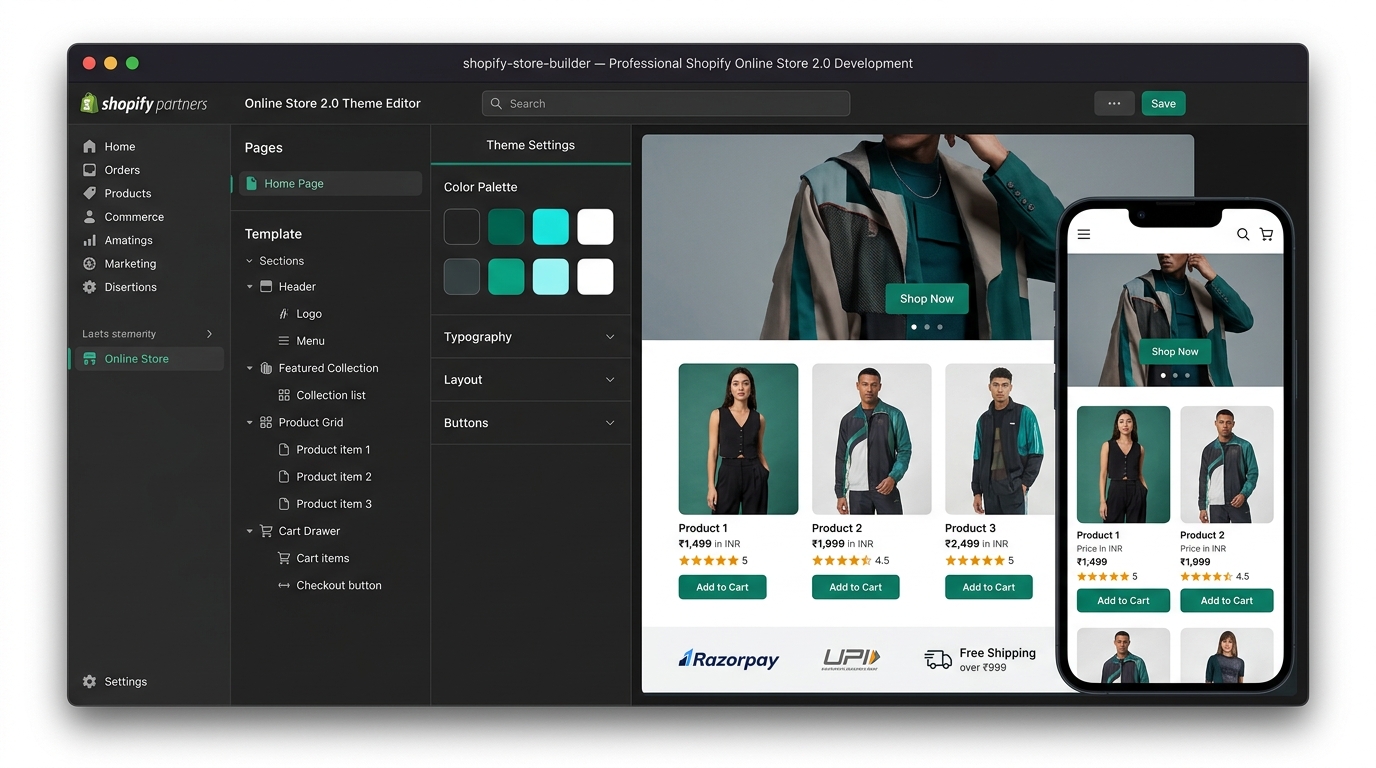The height and width of the screenshot is (768, 1376).
Task: Click the Search field in the top bar
Action: [666, 103]
